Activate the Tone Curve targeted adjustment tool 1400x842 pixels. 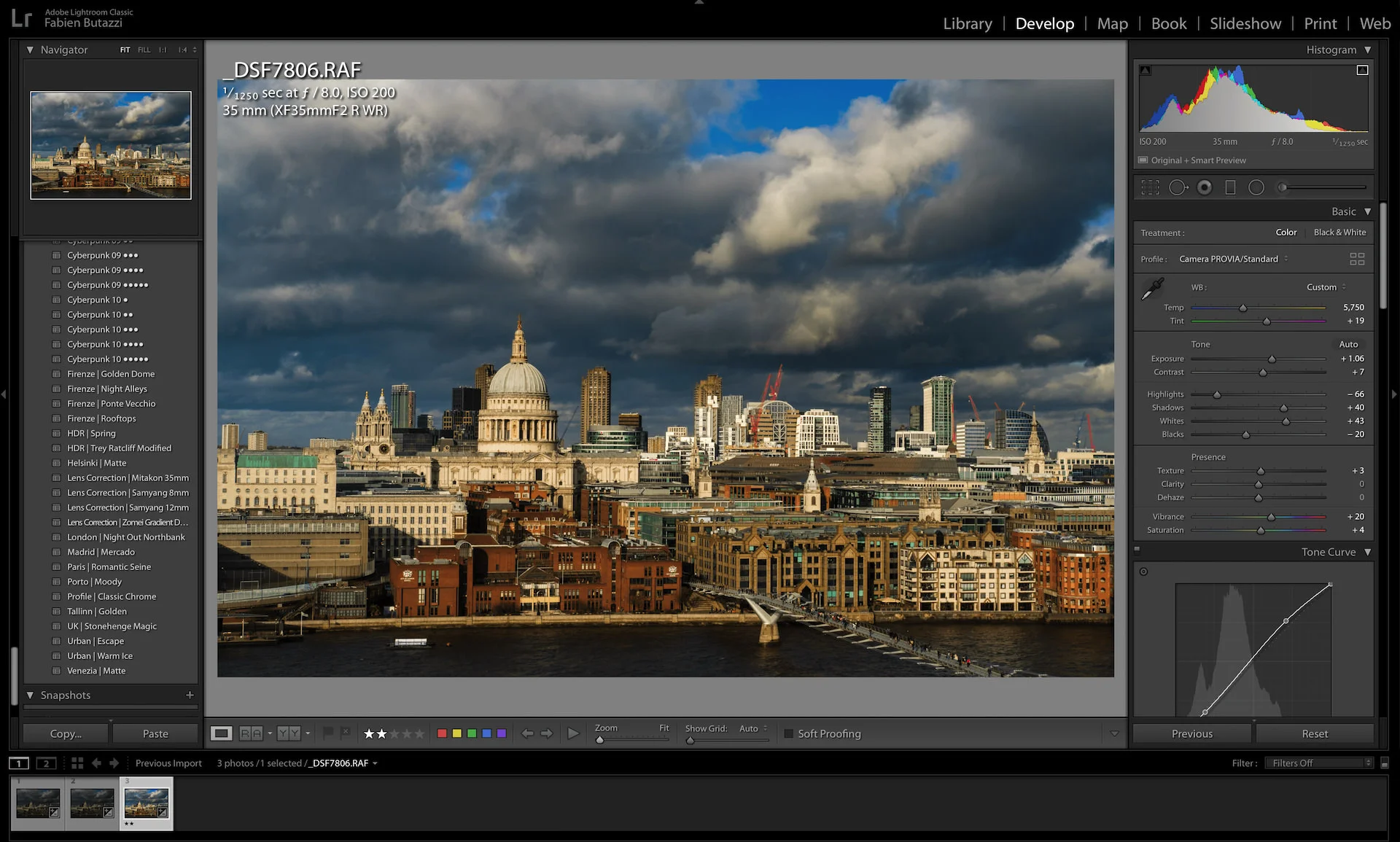click(1143, 572)
